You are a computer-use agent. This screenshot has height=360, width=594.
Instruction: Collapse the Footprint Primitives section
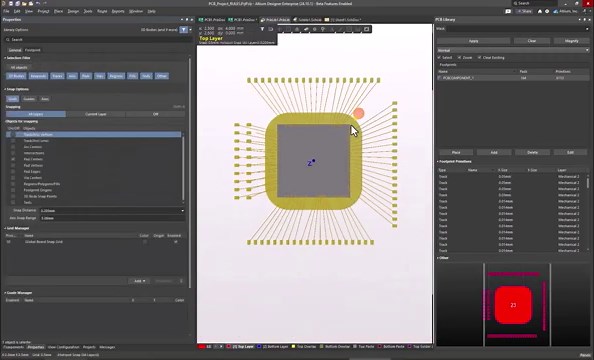pos(438,161)
